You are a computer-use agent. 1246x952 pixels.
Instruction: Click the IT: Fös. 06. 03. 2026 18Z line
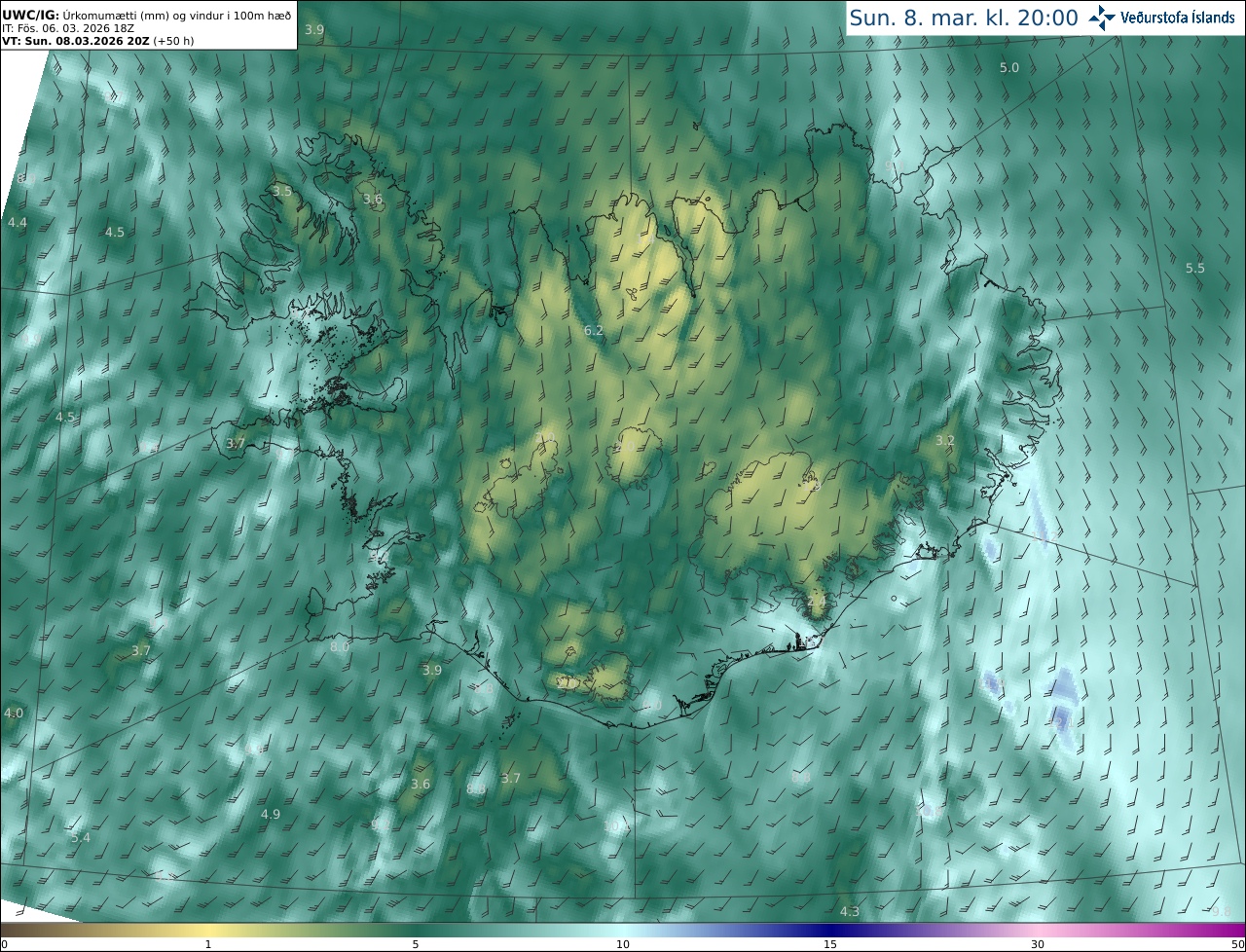tap(70, 28)
